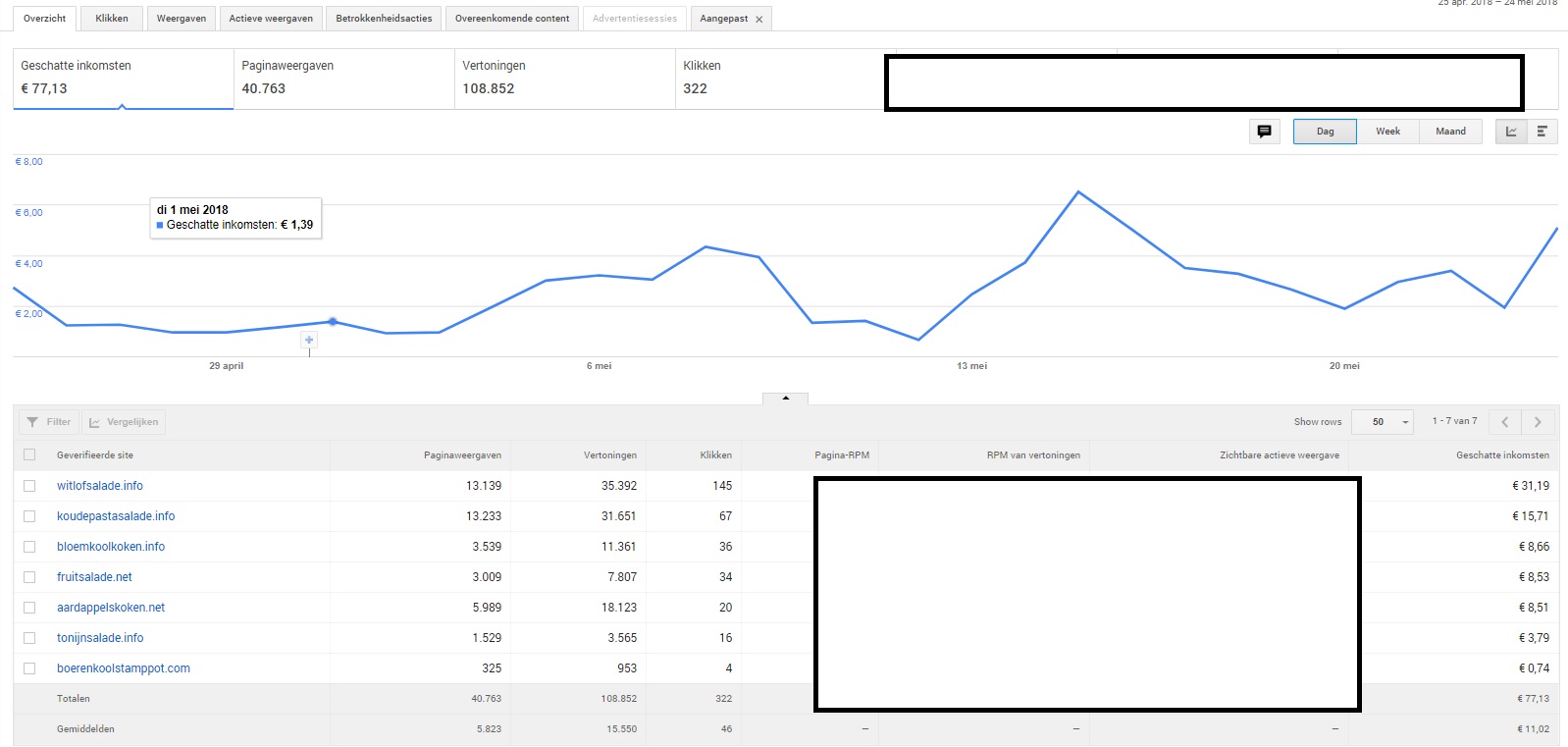Screen dimensions: 1568x747
Task: Select the Klikken metric card
Action: point(779,79)
